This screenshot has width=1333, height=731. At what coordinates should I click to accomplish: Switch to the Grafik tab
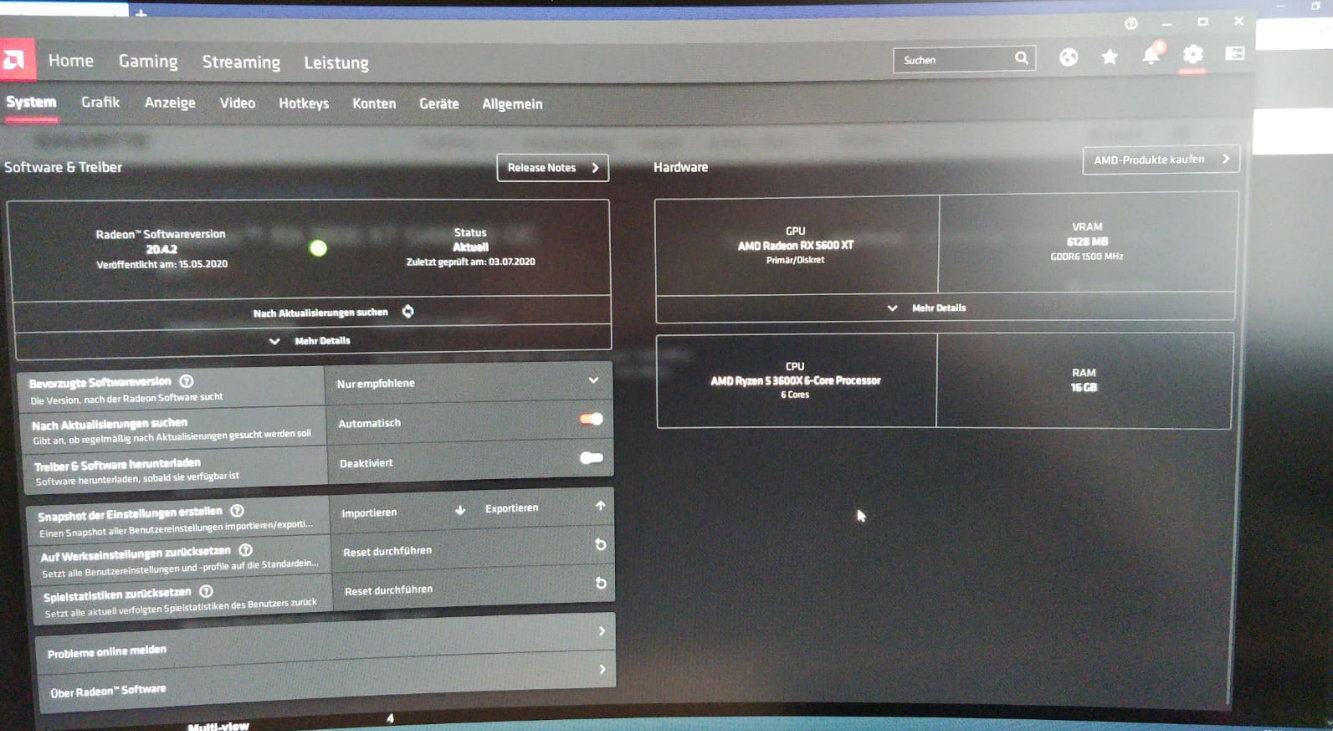pyautogui.click(x=101, y=102)
